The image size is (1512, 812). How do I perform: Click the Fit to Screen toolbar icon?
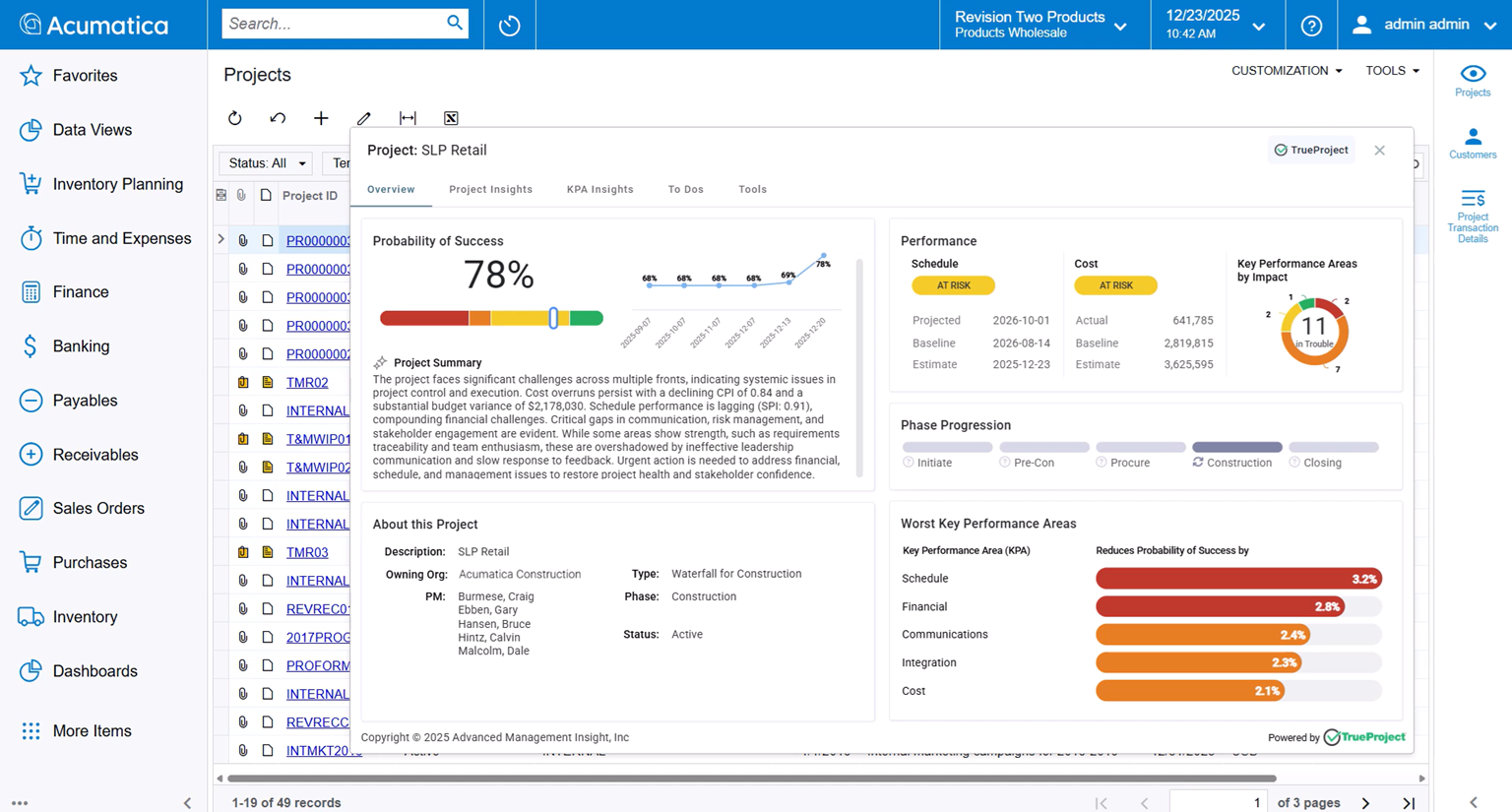click(x=408, y=118)
